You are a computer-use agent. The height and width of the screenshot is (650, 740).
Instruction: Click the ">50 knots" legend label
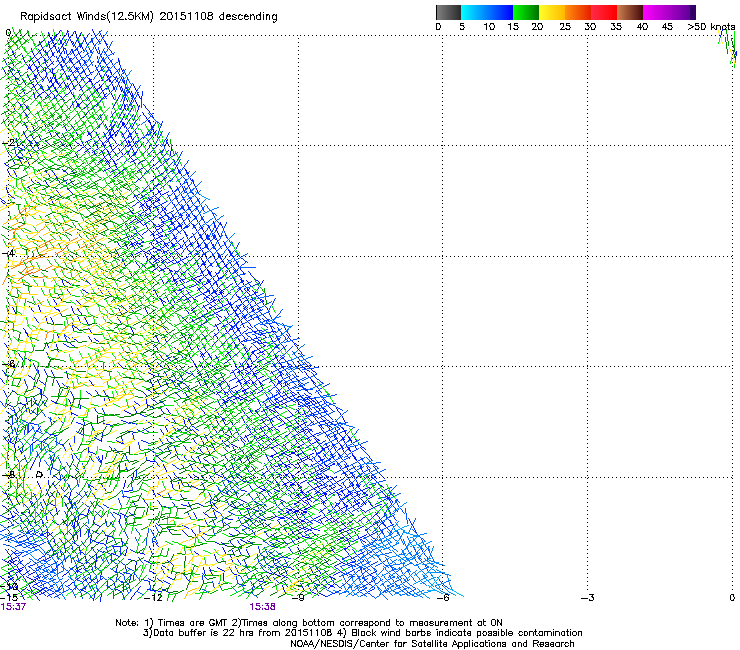[x=711, y=26]
